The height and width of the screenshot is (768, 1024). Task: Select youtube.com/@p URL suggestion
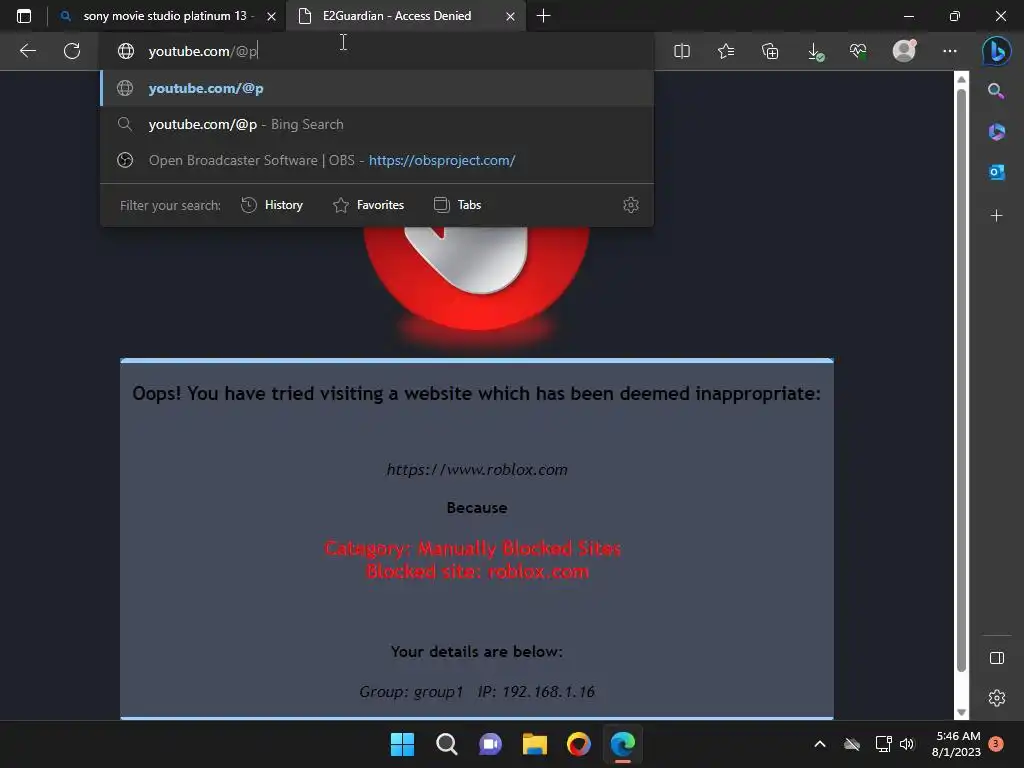coord(377,88)
